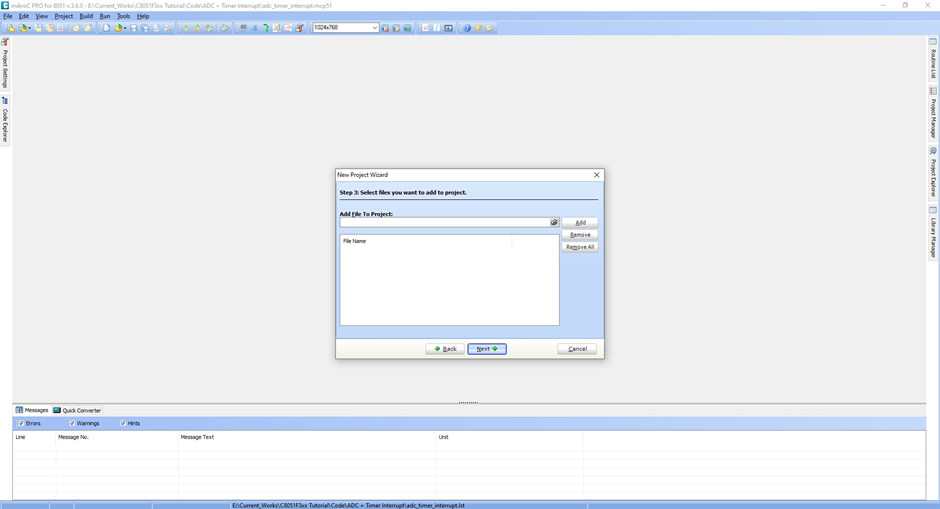Click the Save File floppy disk icon
The width and height of the screenshot is (940, 509).
pyautogui.click(x=133, y=28)
